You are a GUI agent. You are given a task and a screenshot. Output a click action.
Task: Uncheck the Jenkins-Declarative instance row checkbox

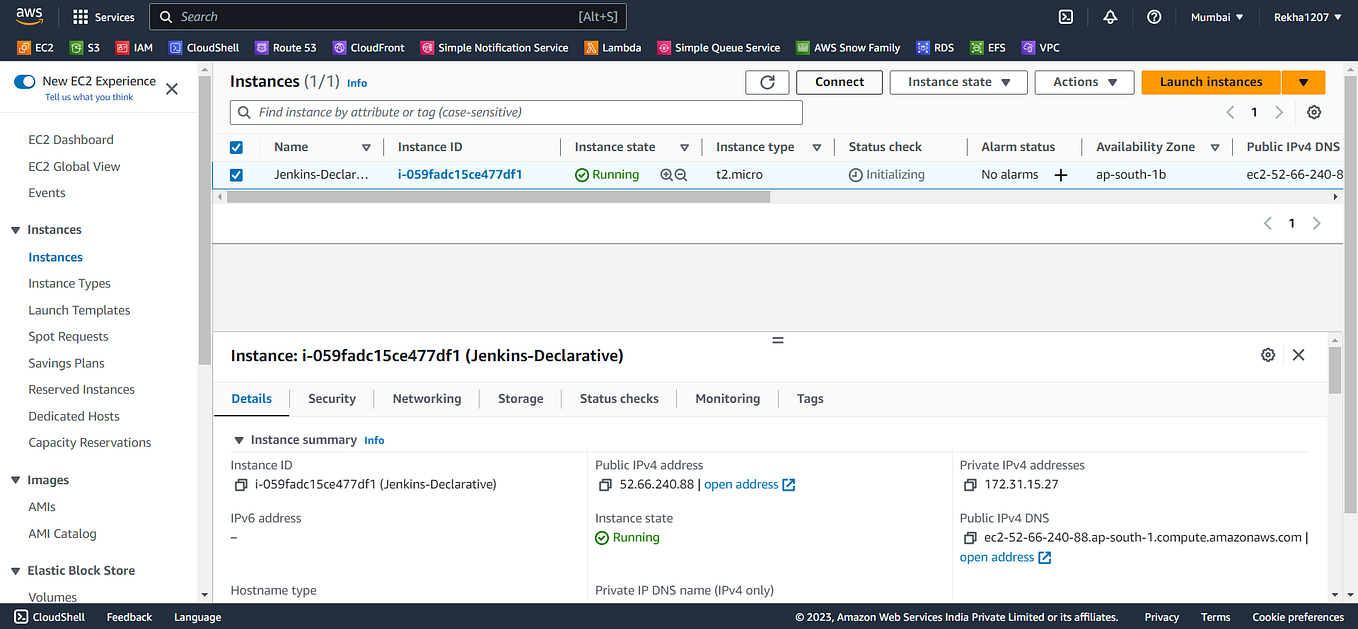pos(237,174)
